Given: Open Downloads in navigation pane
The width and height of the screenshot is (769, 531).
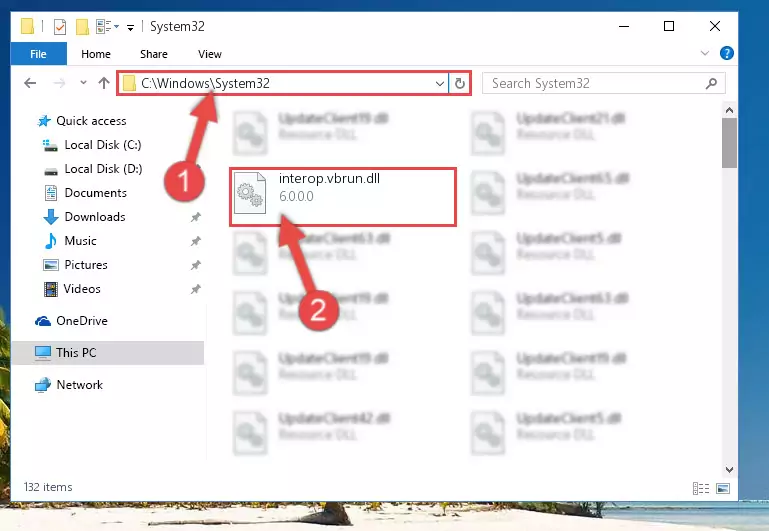Looking at the screenshot, I should coord(84,217).
